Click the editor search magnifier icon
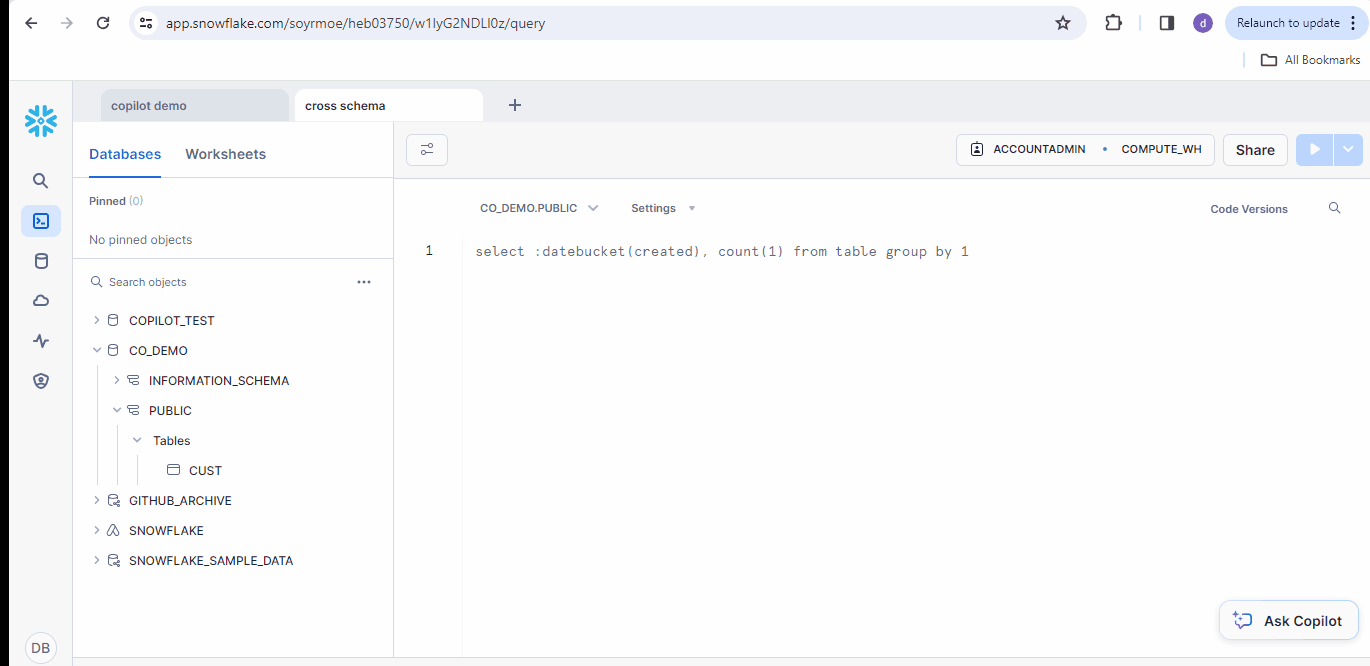 pyautogui.click(x=1334, y=208)
